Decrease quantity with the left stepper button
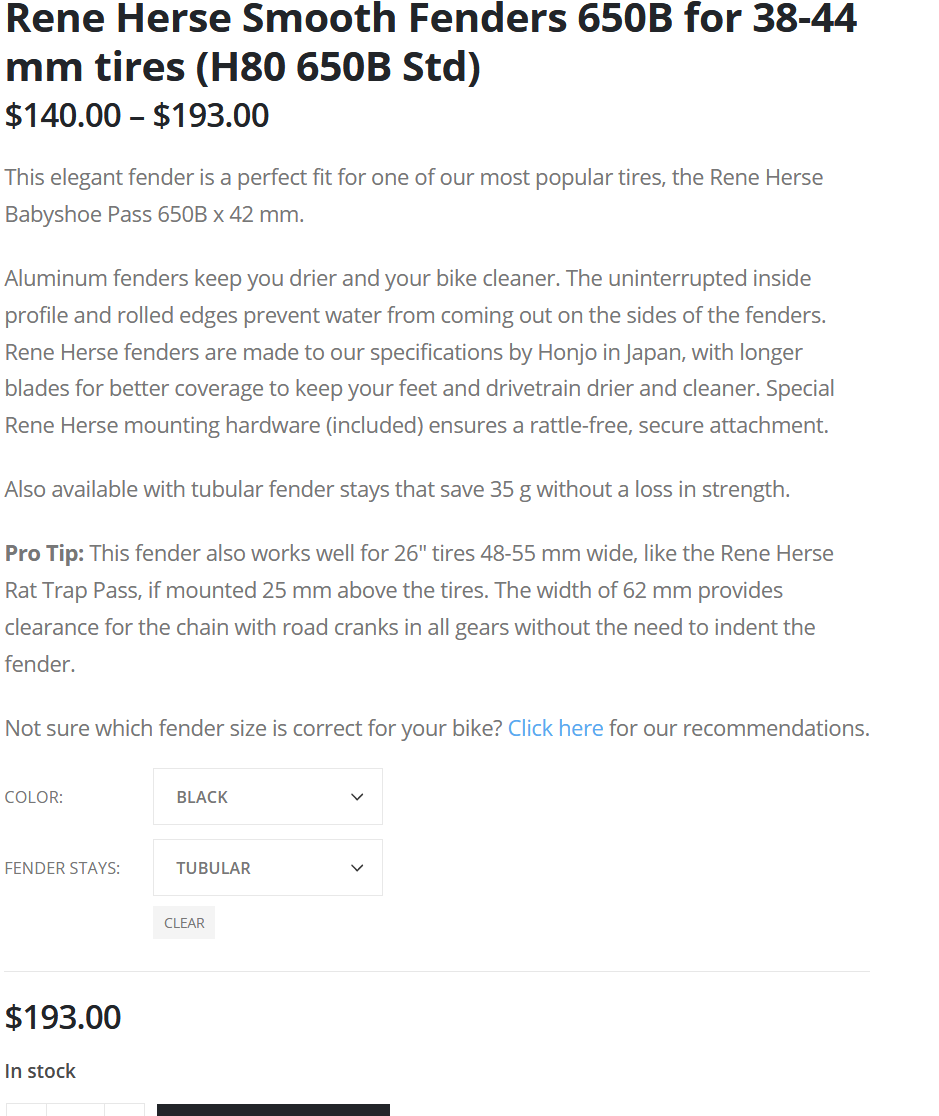 click(x=25, y=1110)
